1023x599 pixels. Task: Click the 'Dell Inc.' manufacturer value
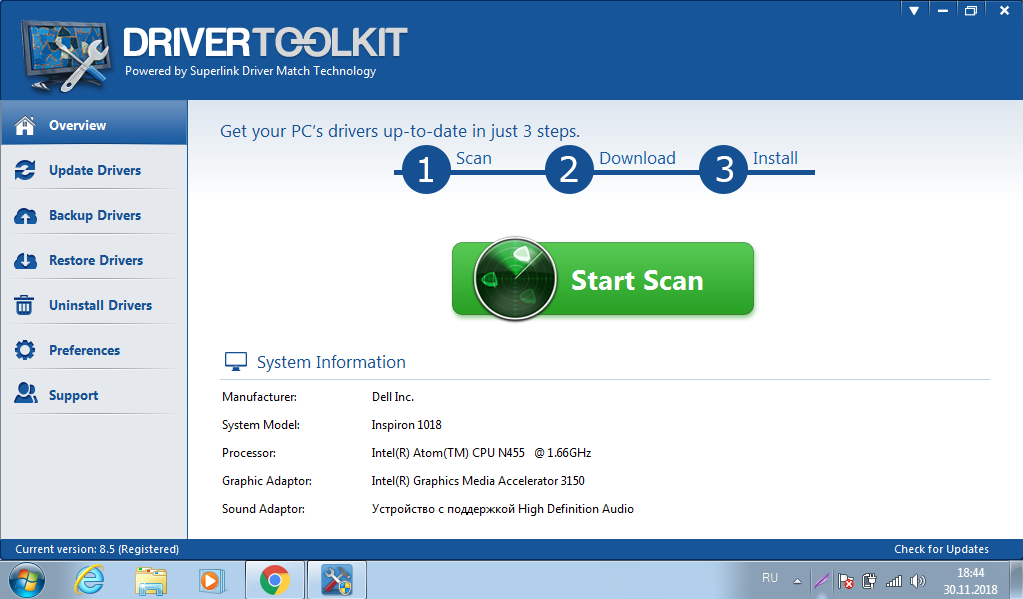click(x=393, y=397)
